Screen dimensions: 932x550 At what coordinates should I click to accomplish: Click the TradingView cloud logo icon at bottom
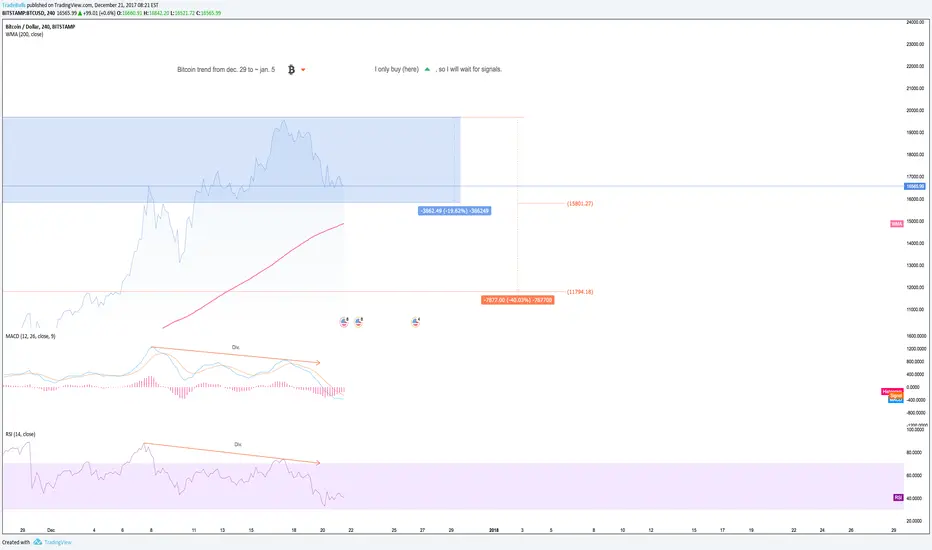point(37,542)
